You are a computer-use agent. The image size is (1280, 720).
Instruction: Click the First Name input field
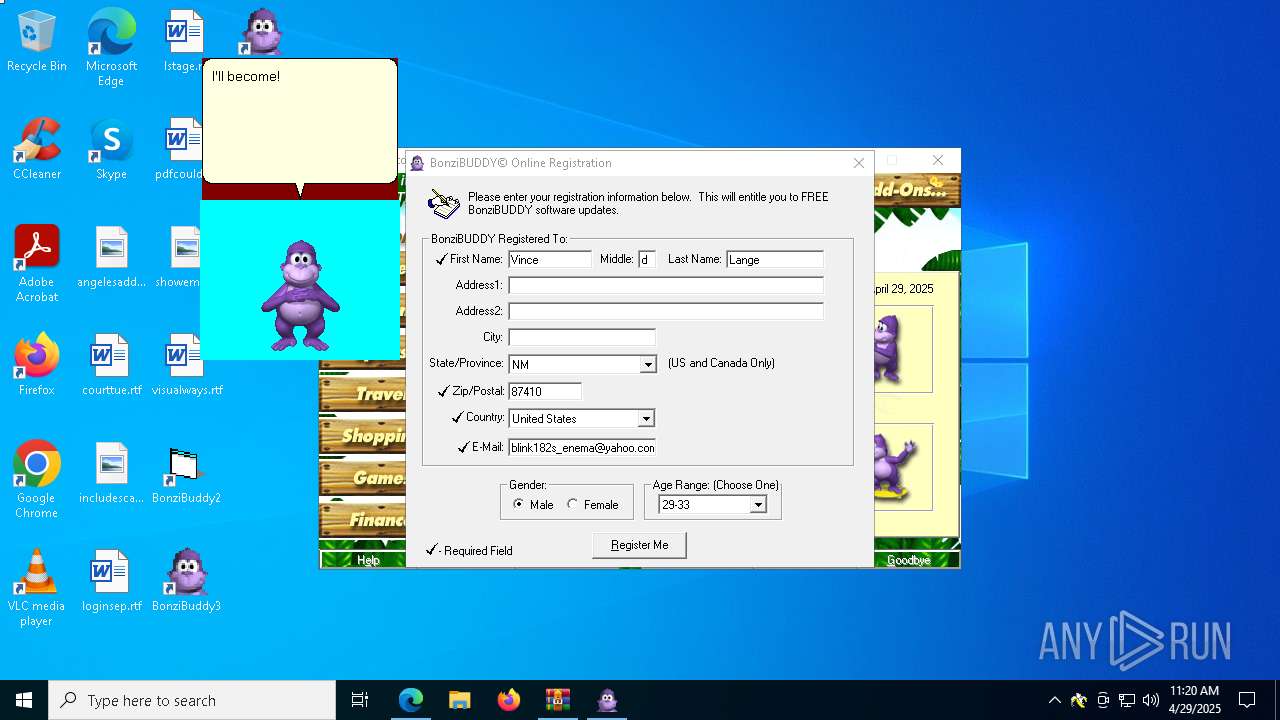click(550, 259)
